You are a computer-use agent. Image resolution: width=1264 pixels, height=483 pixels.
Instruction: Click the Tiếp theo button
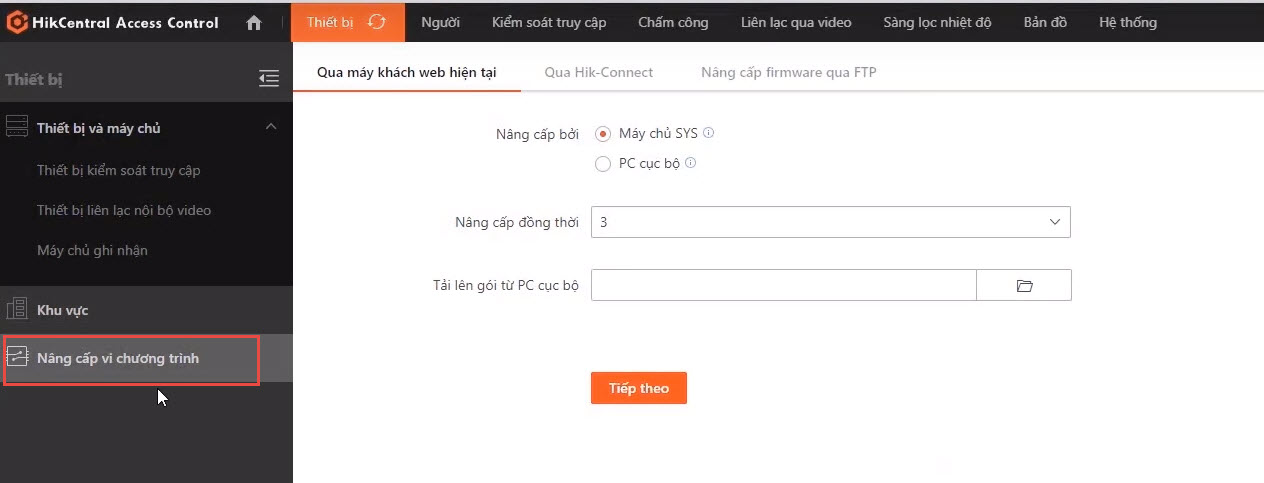click(638, 388)
